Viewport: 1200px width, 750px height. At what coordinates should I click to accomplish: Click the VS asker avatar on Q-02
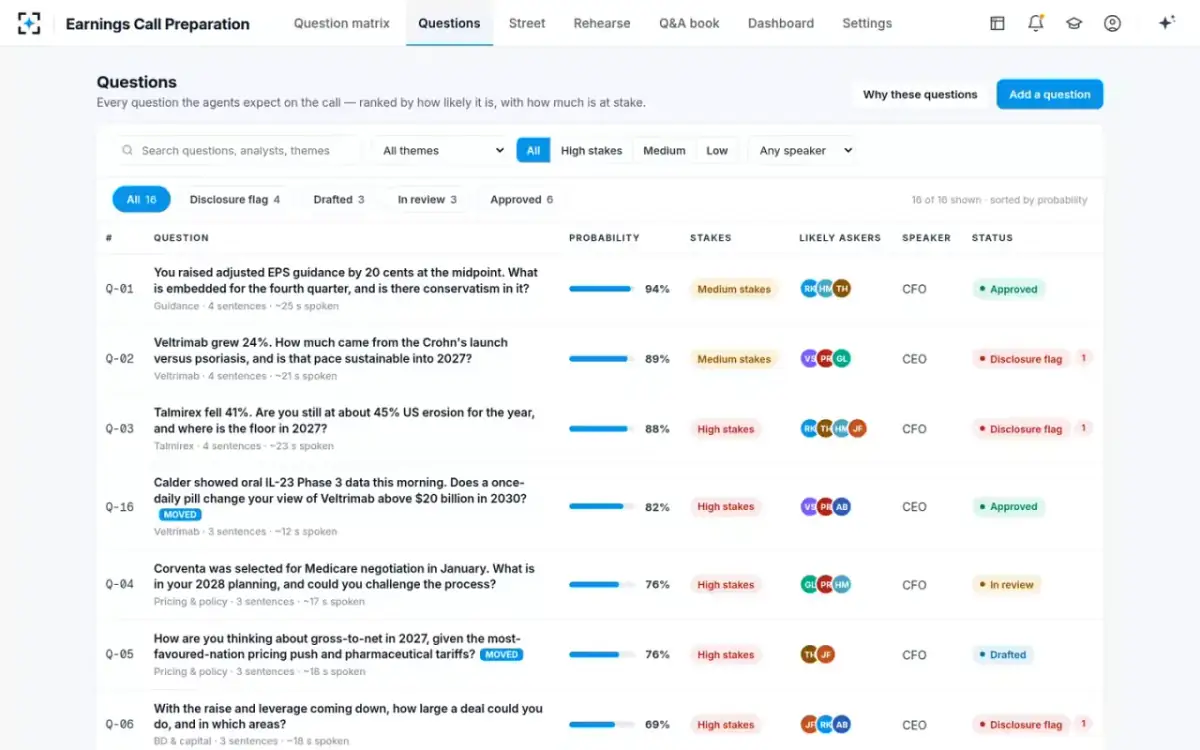(x=810, y=359)
